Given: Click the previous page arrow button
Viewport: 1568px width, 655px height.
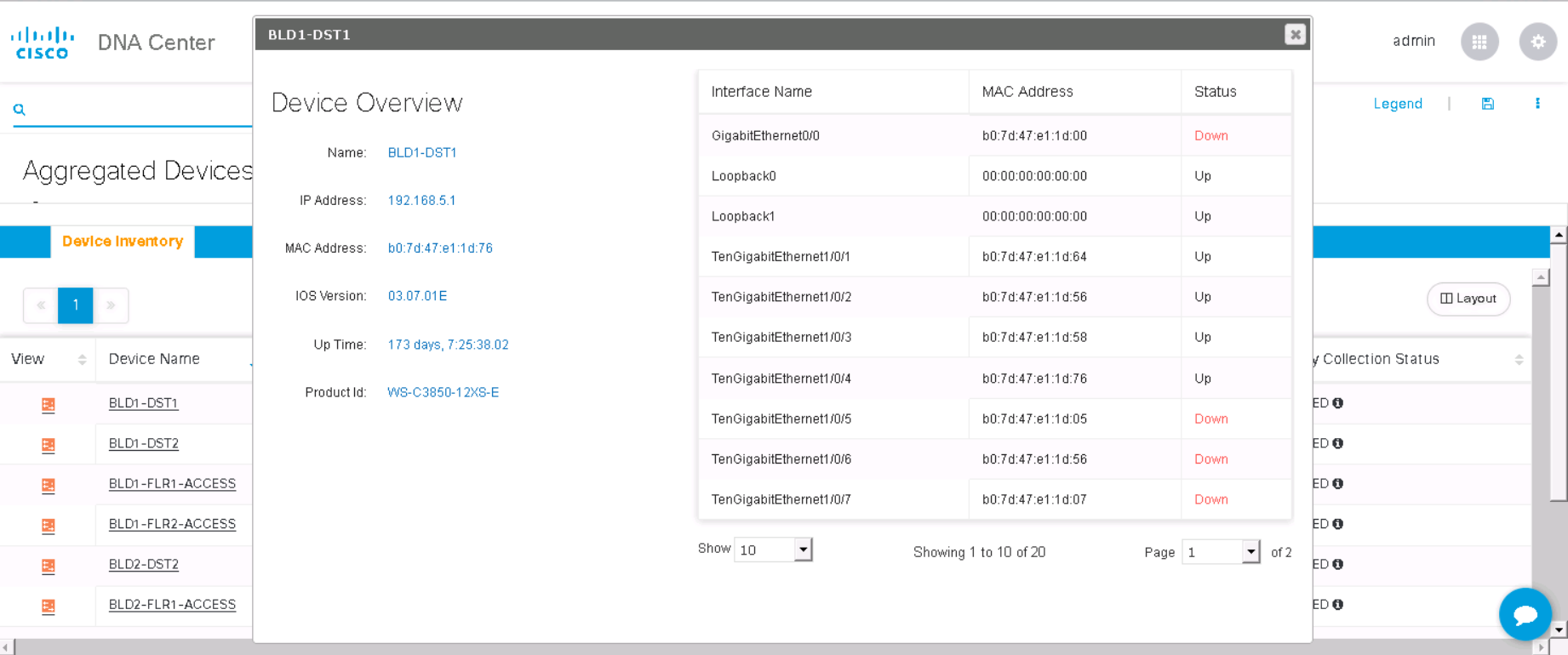Looking at the screenshot, I should [41, 305].
